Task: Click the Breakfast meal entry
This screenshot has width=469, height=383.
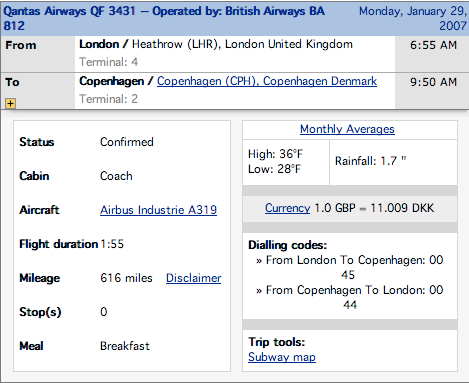Action: pos(125,346)
